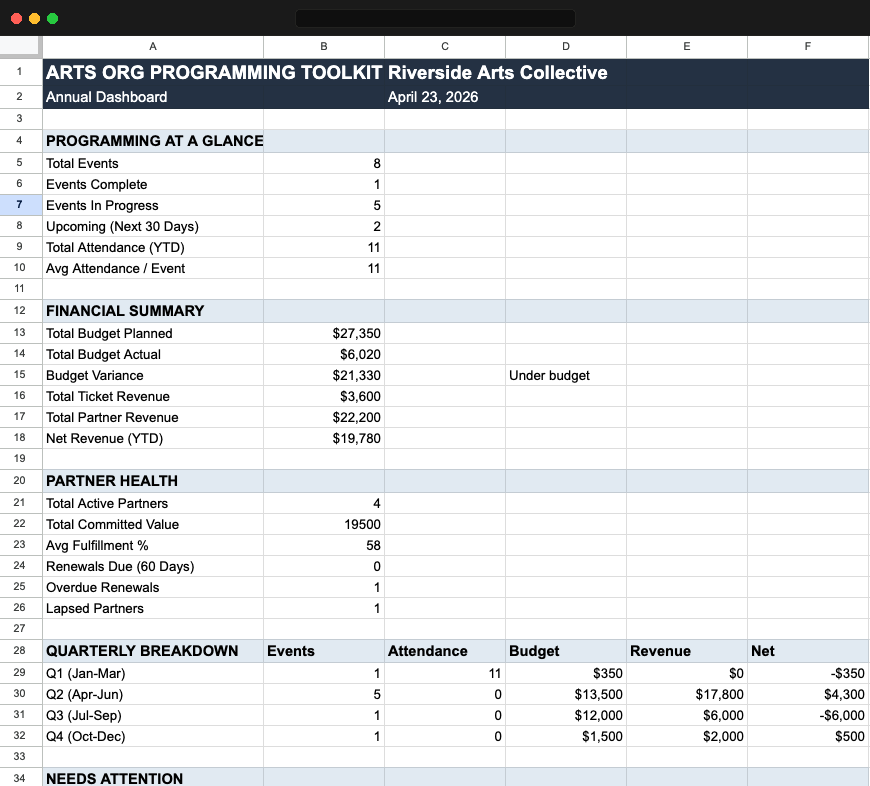Click the 'Total Active Partners' label
Viewport: 870px width, 786px height.
point(153,503)
